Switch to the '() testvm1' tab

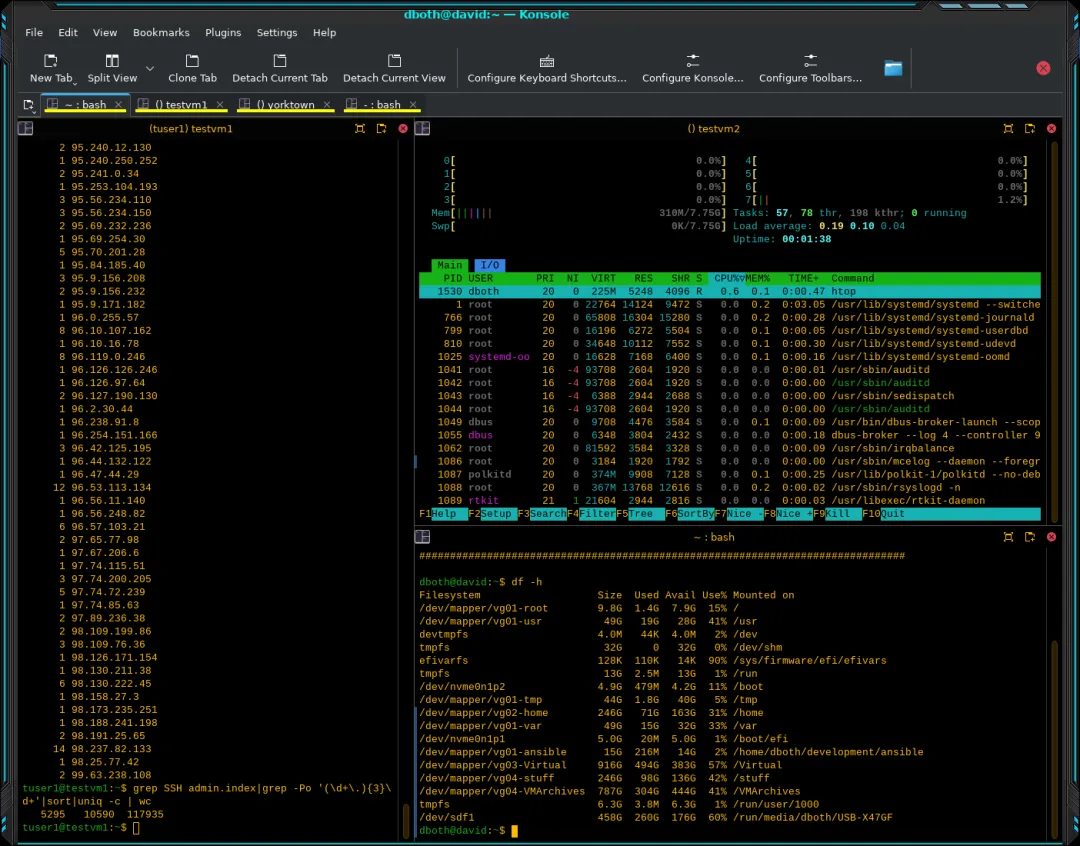coord(180,105)
